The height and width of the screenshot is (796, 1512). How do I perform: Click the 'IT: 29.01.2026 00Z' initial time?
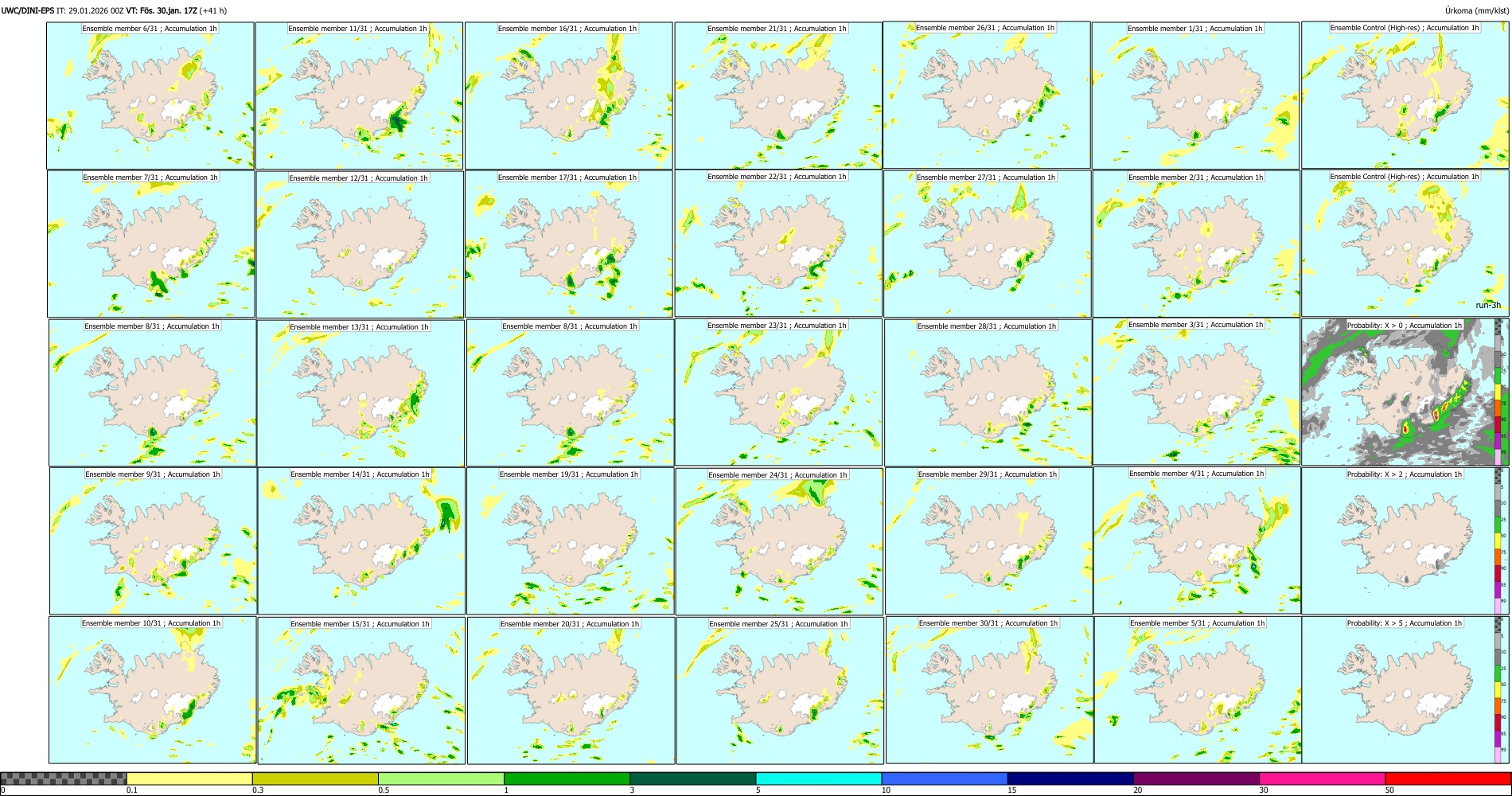[91, 10]
